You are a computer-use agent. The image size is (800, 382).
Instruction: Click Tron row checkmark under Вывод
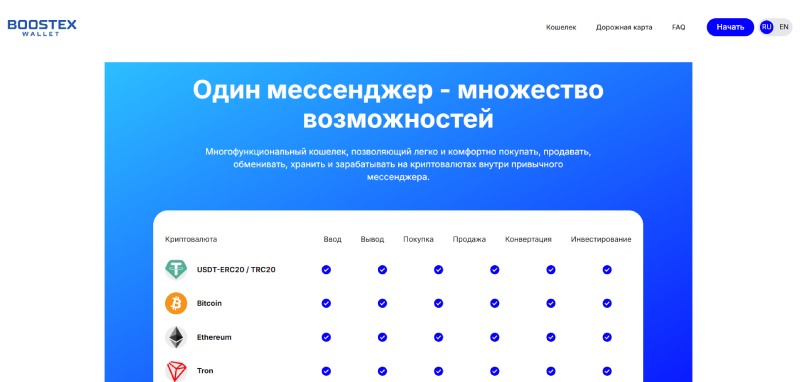[x=382, y=371]
